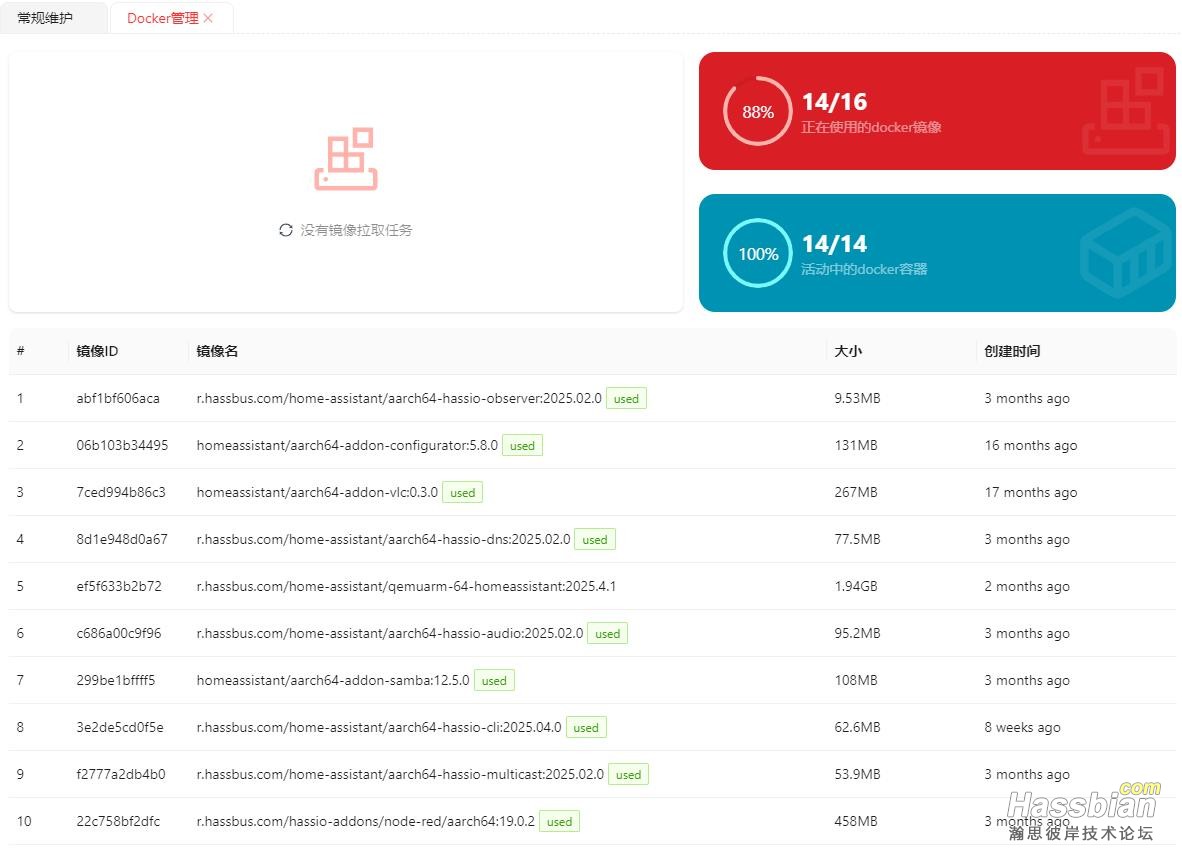Viewport: 1182px width, 851px height.
Task: Click the qemuarm-64-homeassistant:2025.4.1 image name
Action: coord(406,586)
